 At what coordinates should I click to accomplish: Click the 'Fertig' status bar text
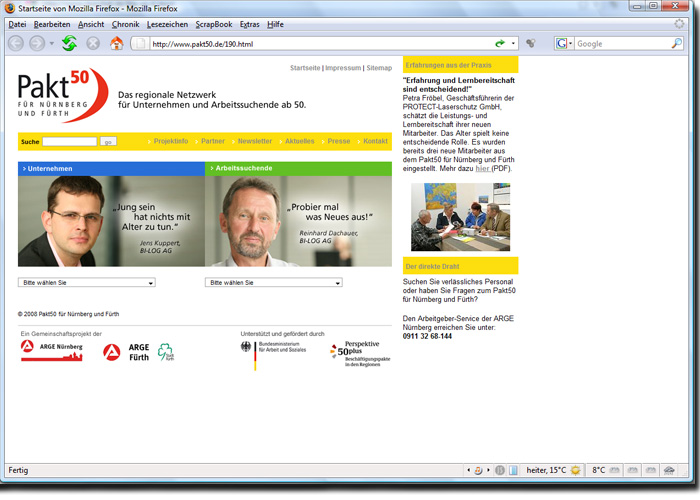[x=18, y=470]
